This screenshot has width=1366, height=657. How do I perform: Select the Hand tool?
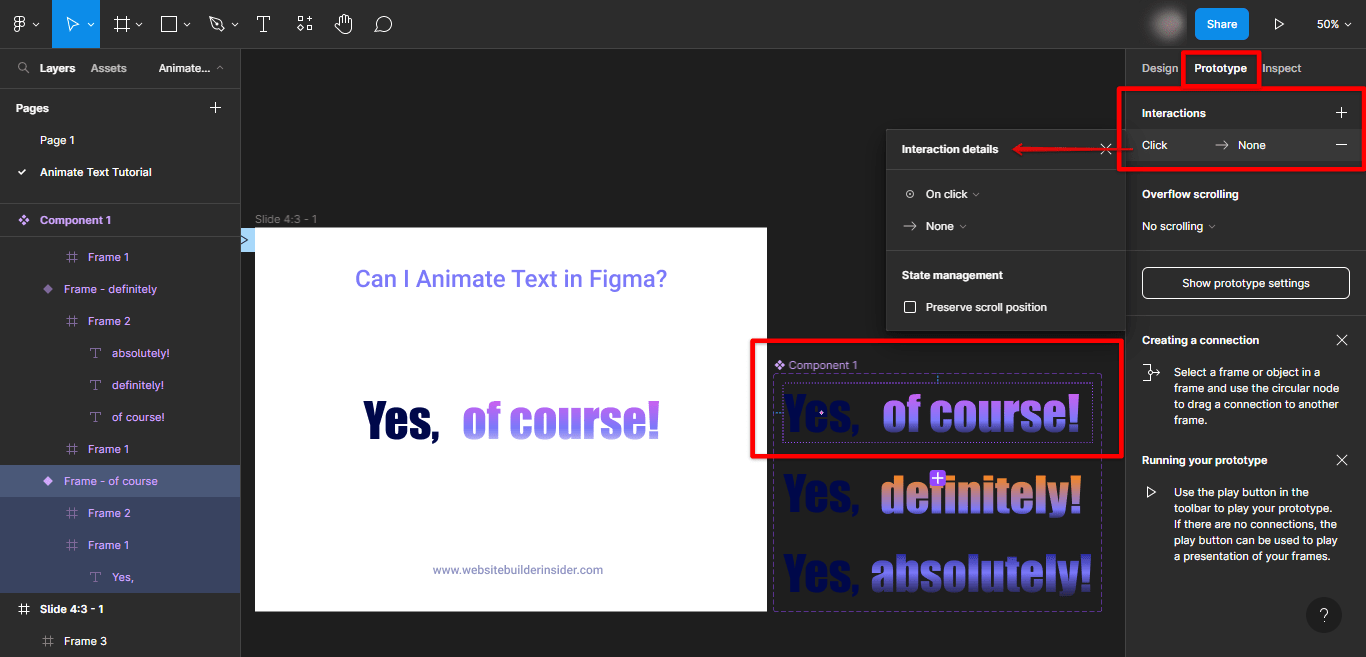(343, 23)
